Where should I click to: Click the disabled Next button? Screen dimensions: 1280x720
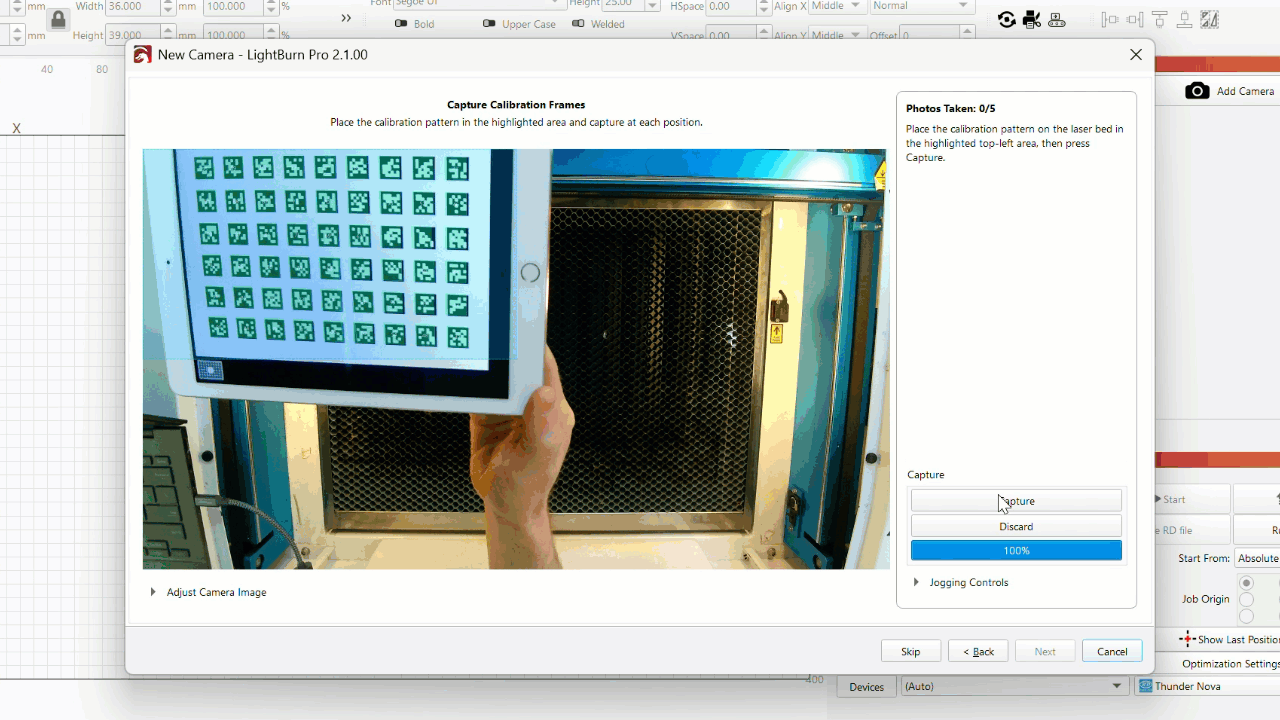tap(1045, 651)
